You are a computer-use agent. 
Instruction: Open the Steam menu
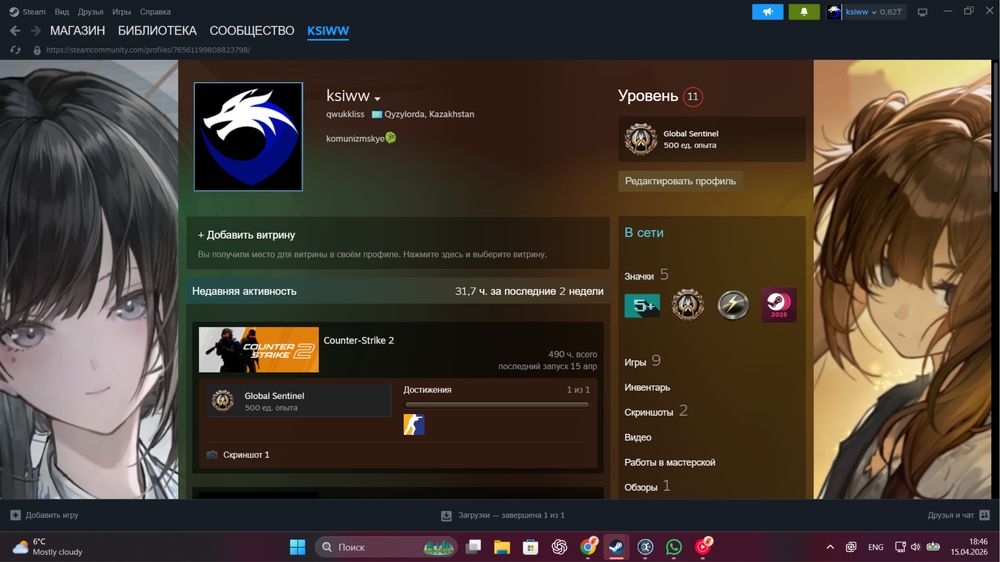[27, 11]
